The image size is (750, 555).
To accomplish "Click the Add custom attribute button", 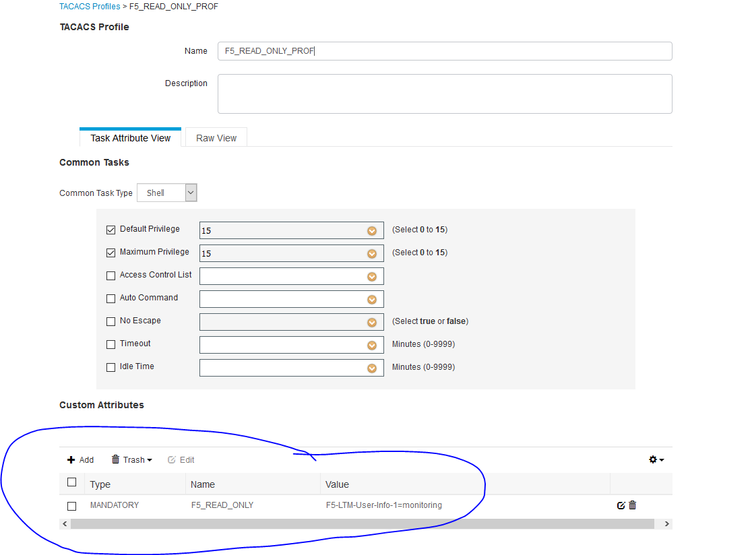I will [80, 460].
